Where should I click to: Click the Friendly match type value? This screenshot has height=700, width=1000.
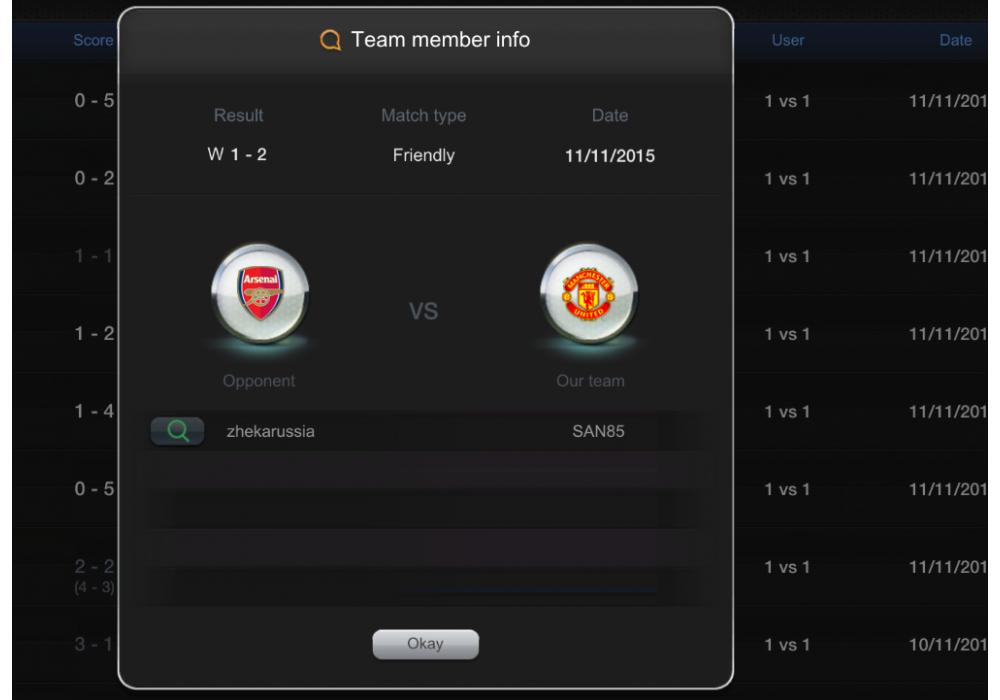423,156
